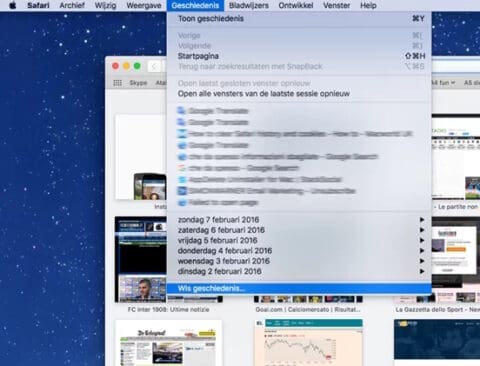Click the green fullscreen window button
This screenshot has height=366, width=480.
pos(137,66)
